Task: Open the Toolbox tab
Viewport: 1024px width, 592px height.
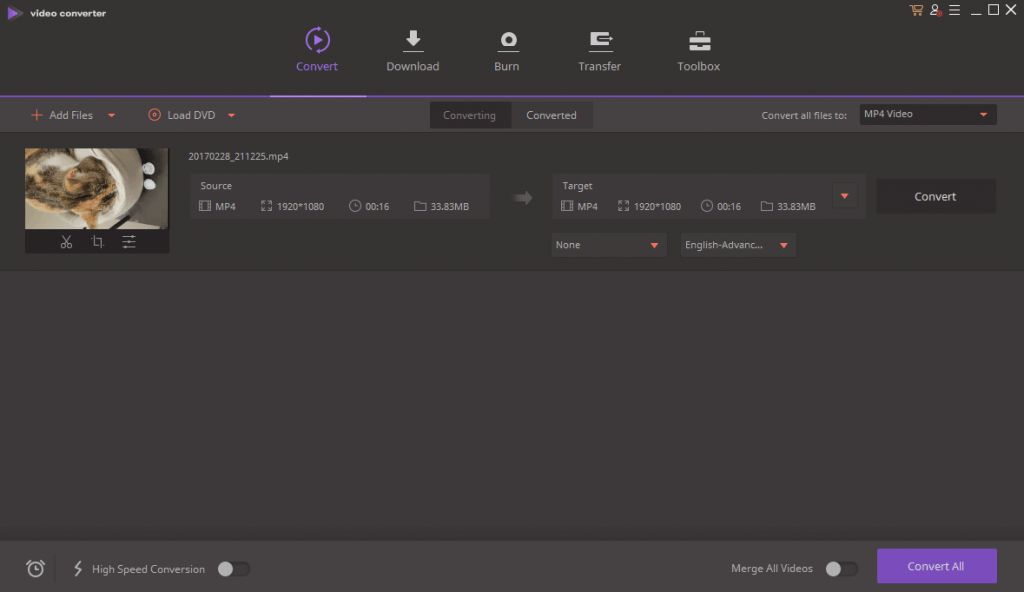Action: [x=698, y=50]
